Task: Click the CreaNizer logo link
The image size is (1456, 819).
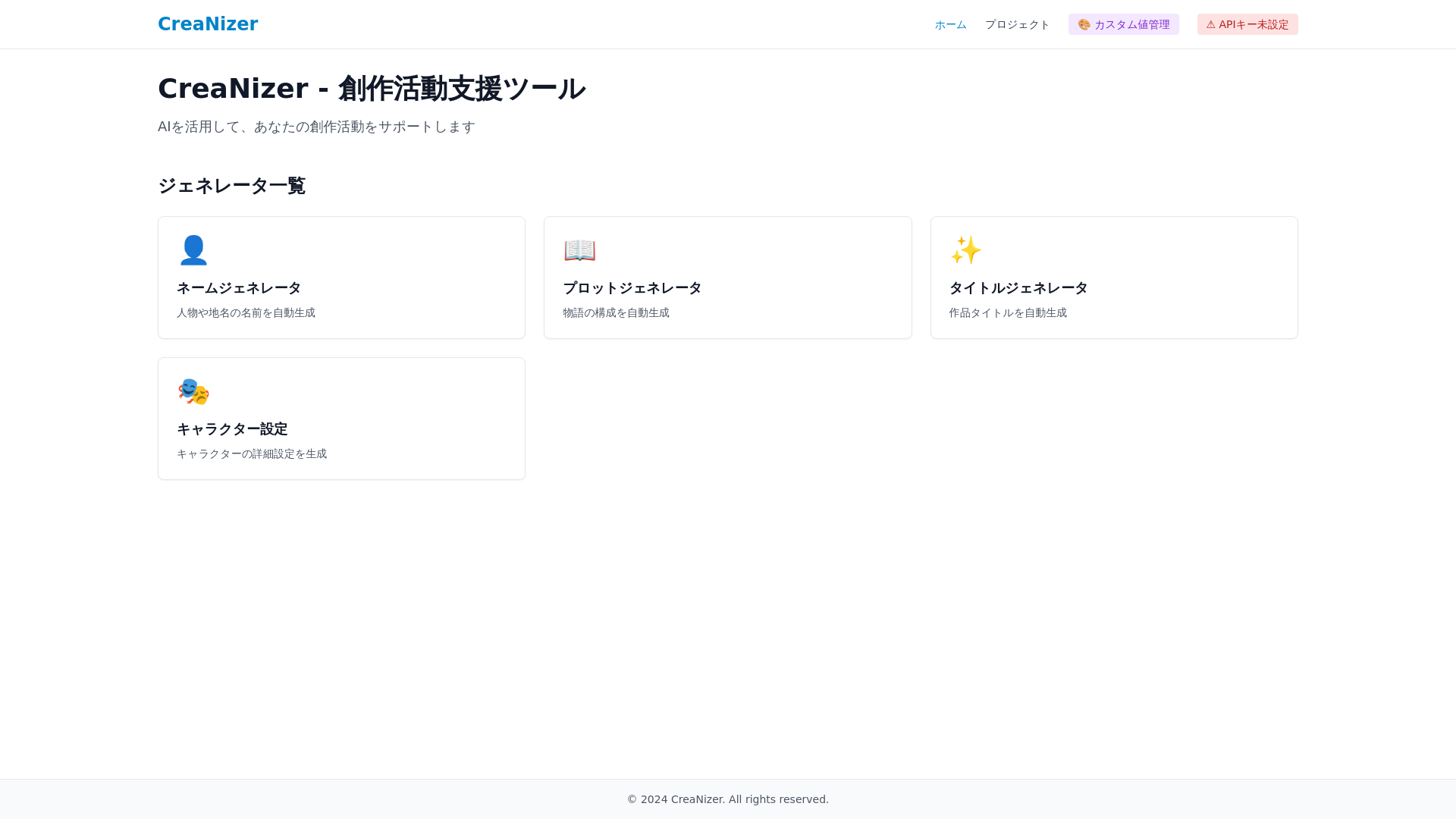Action: [208, 24]
